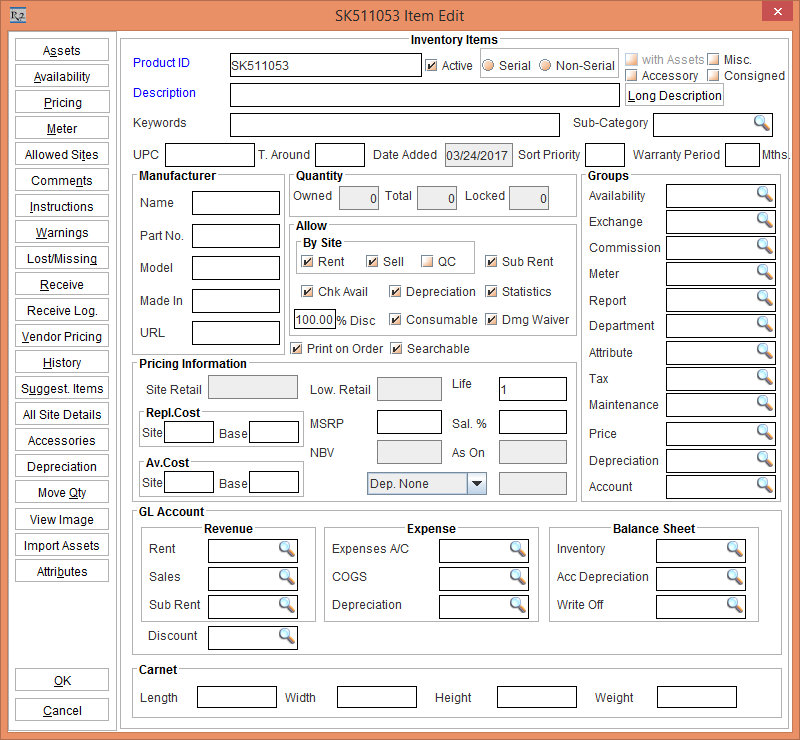This screenshot has height=740, width=800.
Task: Click into the Keywords field
Action: pos(394,125)
